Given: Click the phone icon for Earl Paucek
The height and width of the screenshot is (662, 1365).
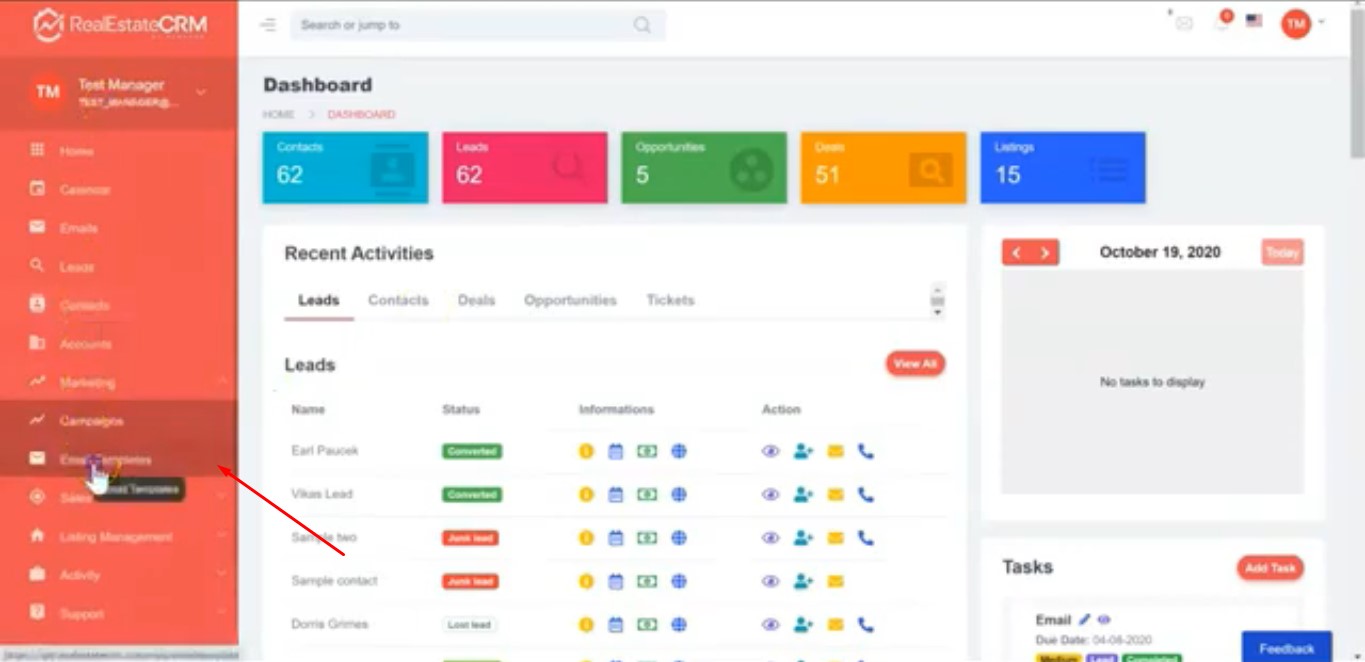Looking at the screenshot, I should pos(866,451).
